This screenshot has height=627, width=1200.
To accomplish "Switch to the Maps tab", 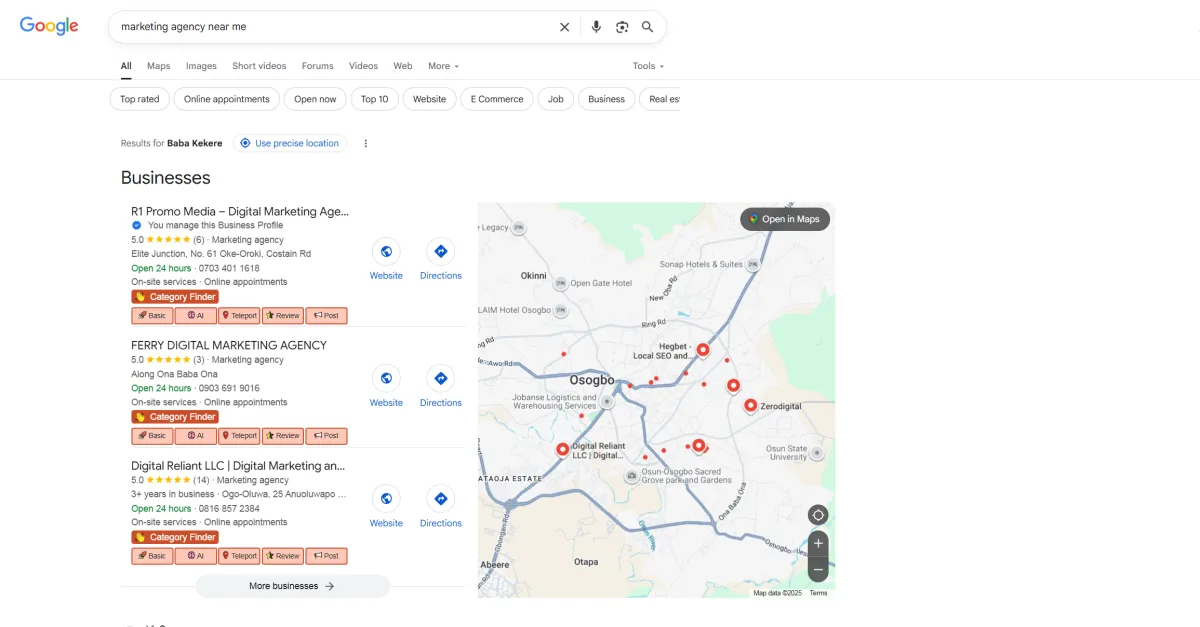I will [158, 66].
